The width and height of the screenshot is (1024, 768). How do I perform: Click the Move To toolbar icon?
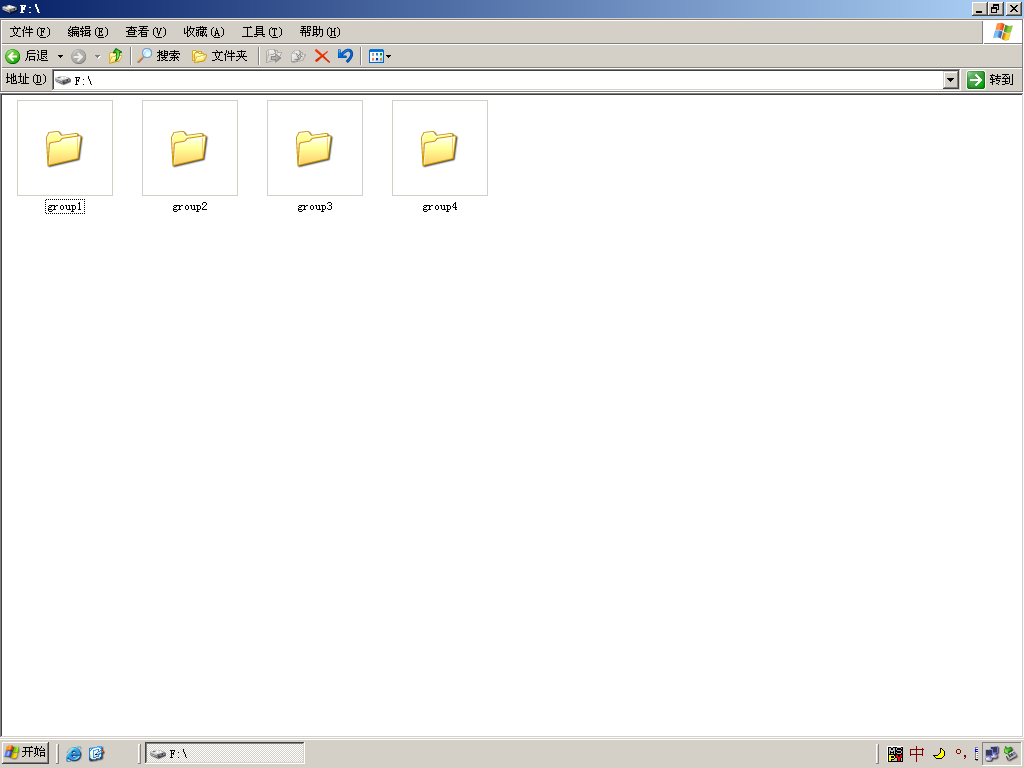274,56
